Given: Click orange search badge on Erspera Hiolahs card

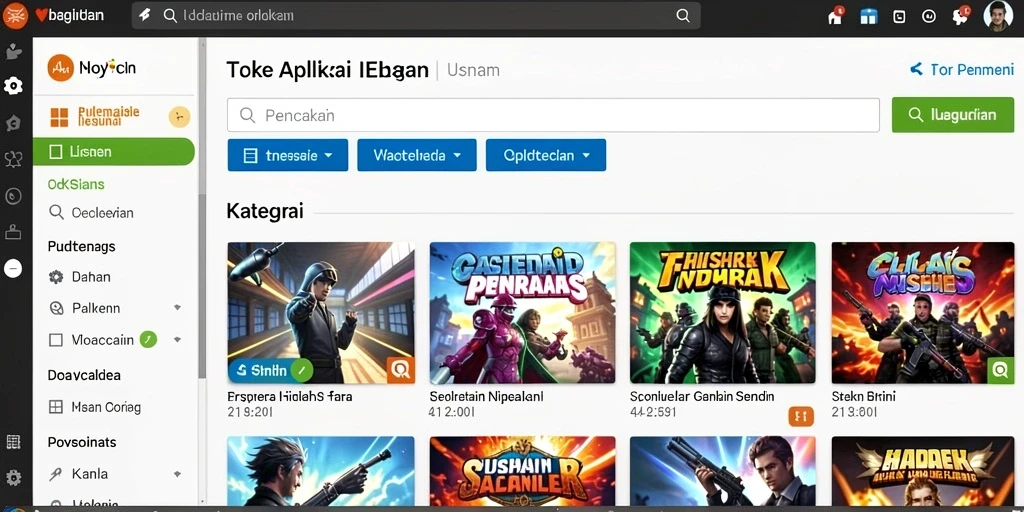Looking at the screenshot, I should [x=400, y=370].
